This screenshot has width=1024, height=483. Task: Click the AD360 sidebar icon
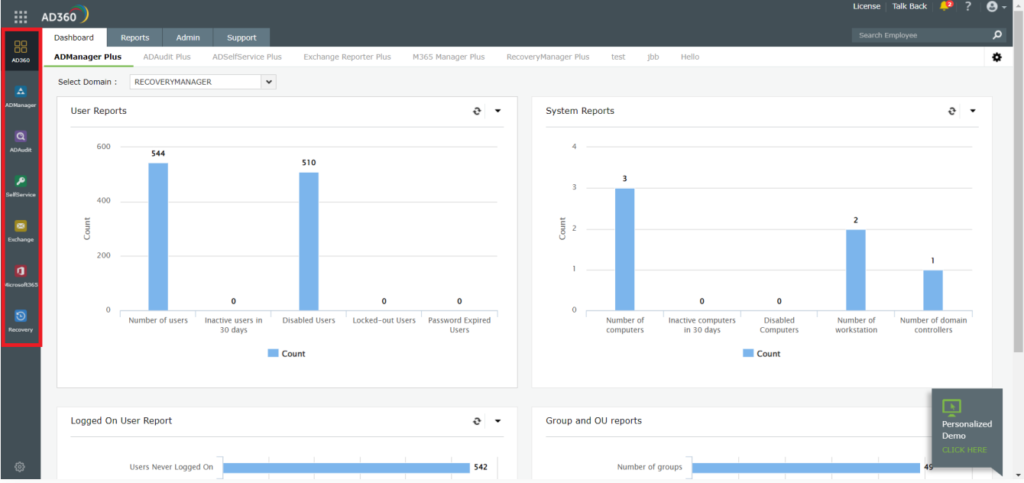[x=20, y=51]
